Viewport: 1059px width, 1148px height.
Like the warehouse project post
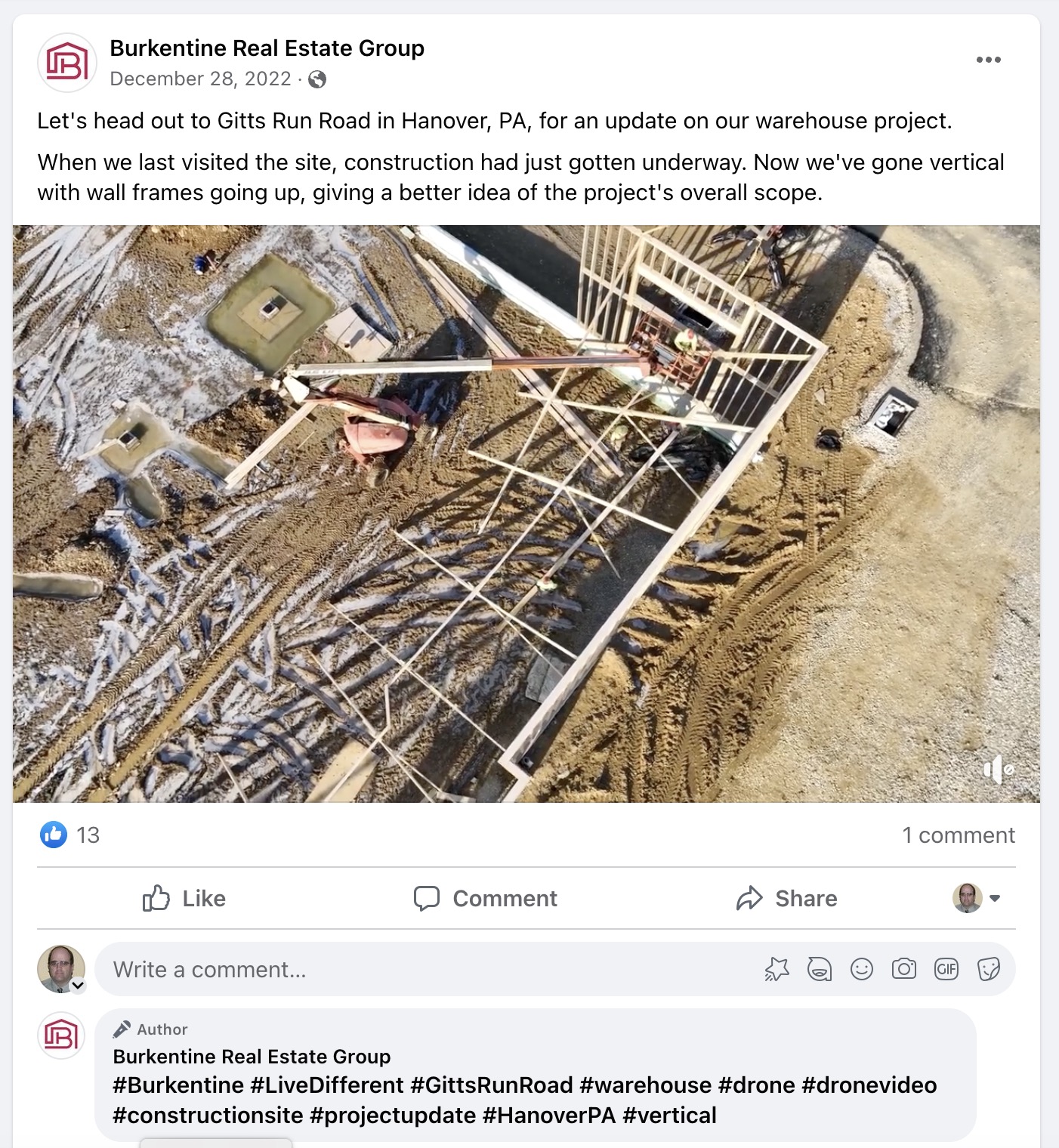(184, 898)
